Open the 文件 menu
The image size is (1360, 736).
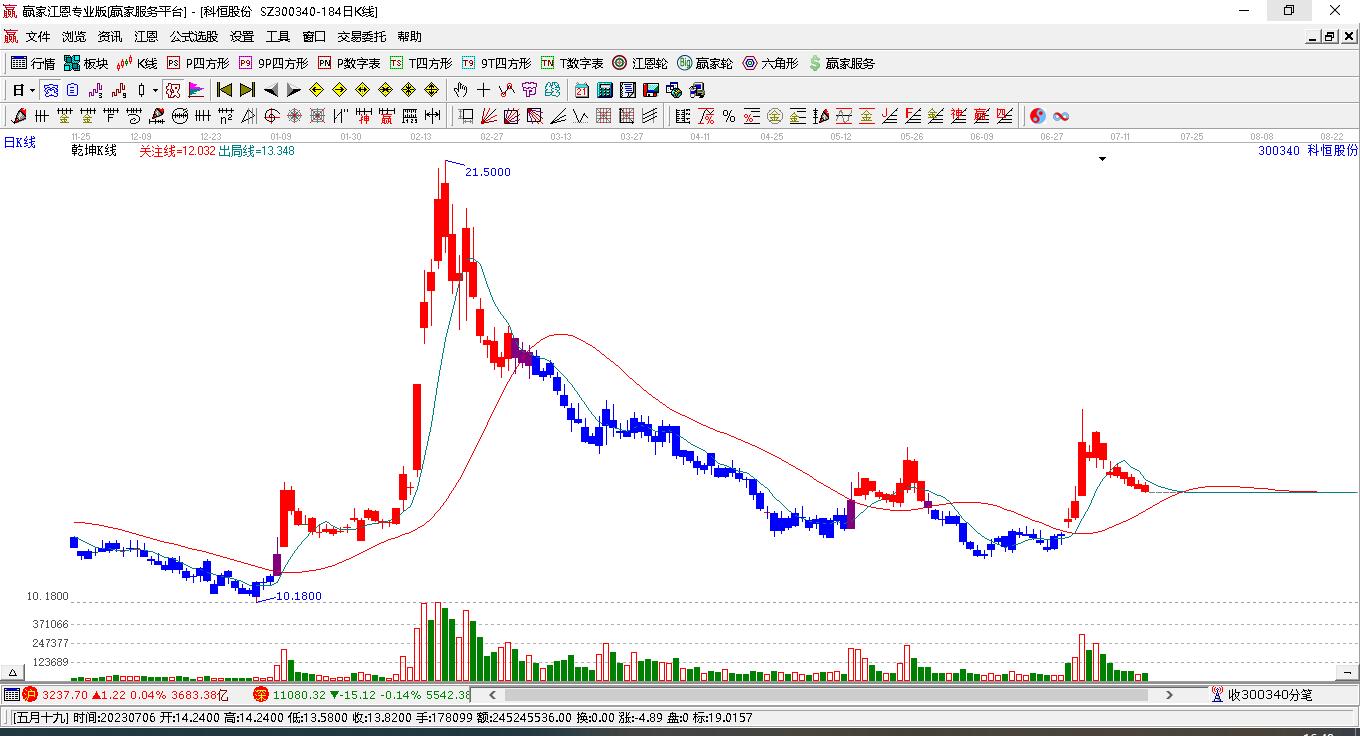point(38,37)
